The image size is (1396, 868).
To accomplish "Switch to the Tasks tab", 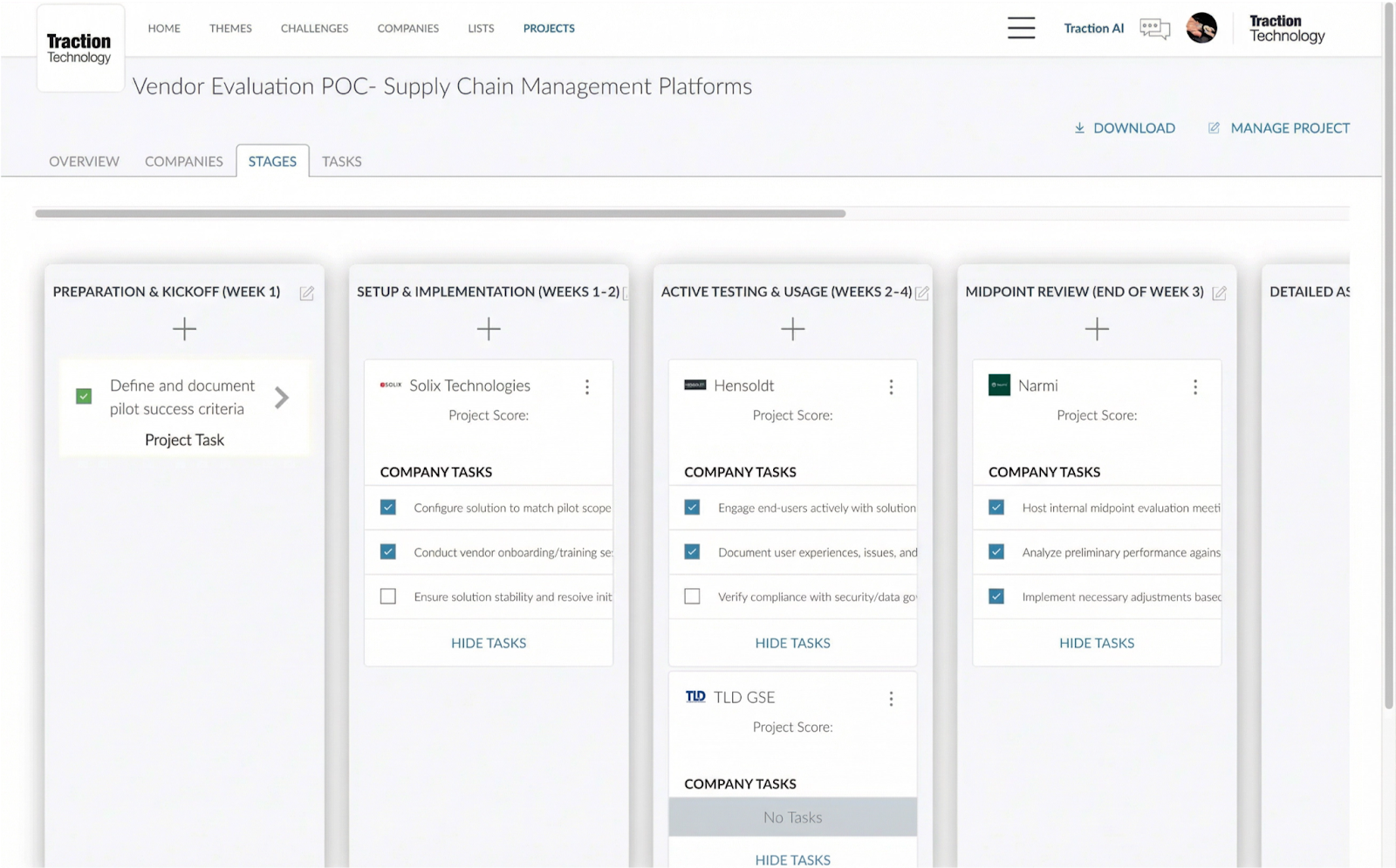I will click(341, 161).
